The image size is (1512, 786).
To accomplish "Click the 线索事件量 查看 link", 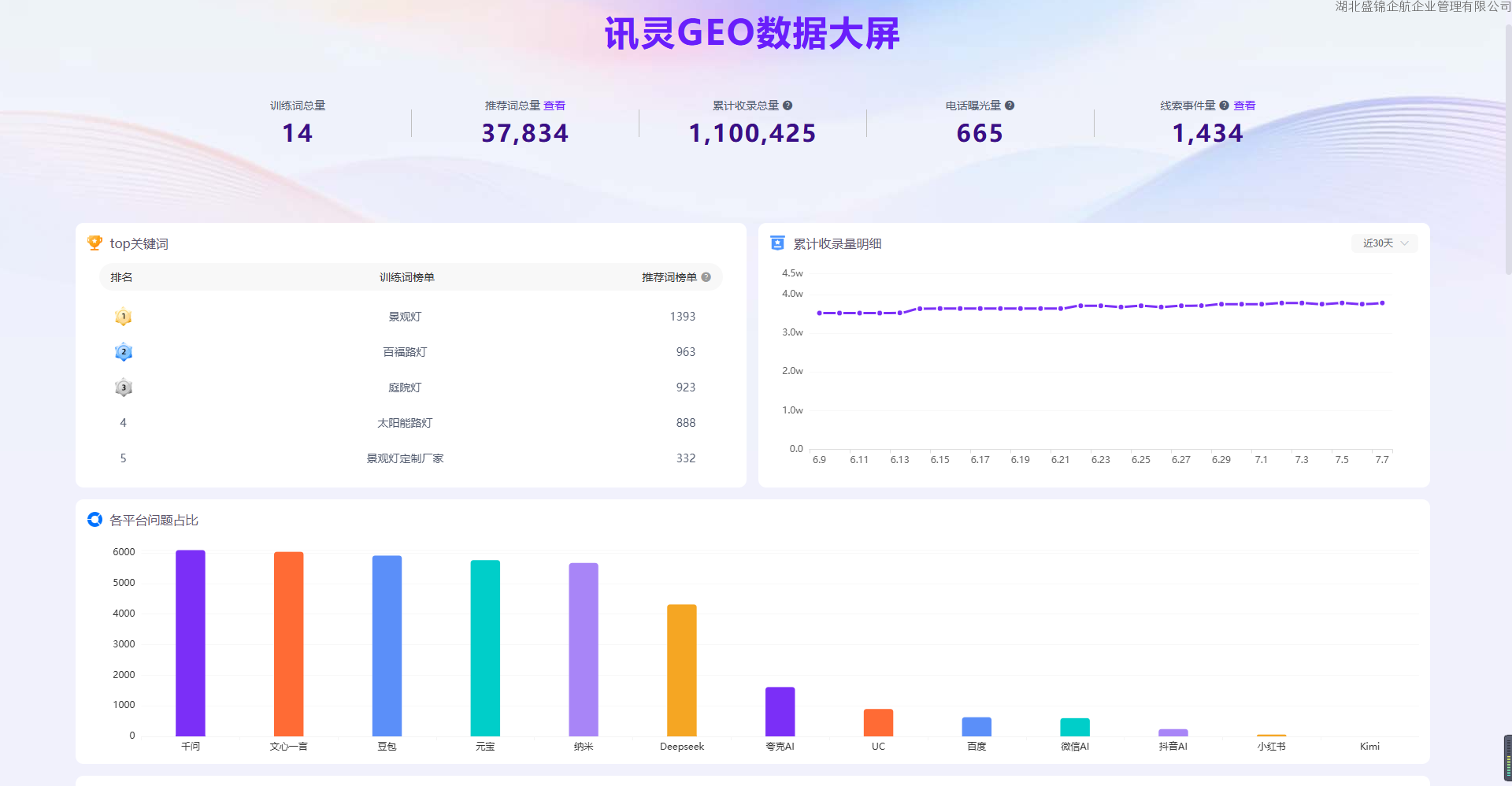I will (x=1244, y=106).
